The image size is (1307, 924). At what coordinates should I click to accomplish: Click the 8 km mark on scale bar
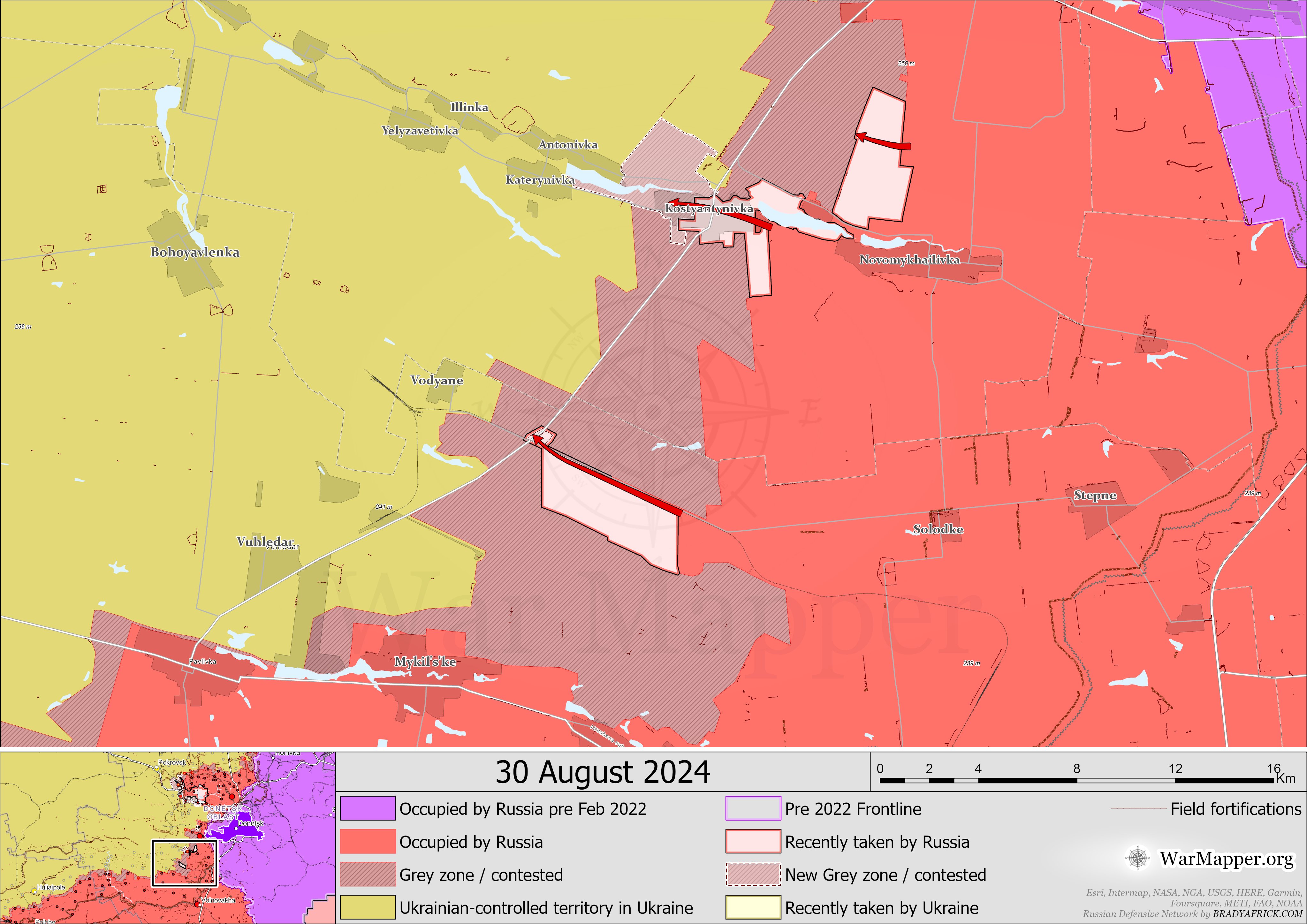1076,769
